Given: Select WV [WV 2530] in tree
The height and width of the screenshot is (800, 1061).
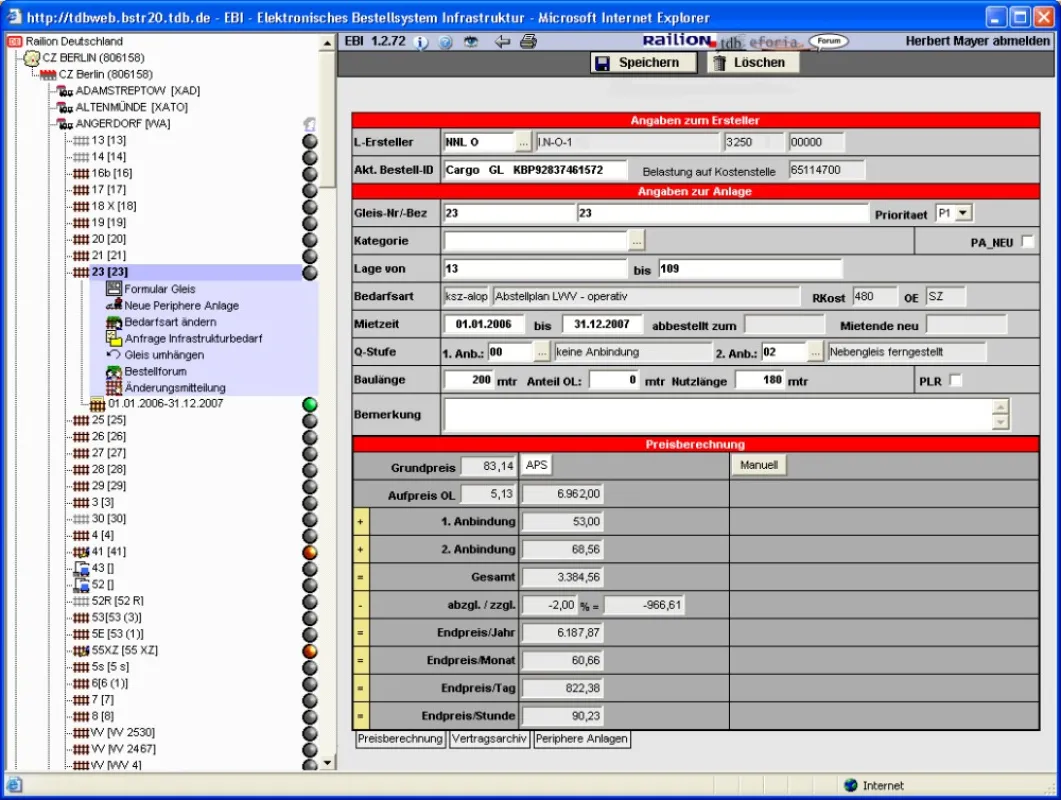Looking at the screenshot, I should [123, 732].
